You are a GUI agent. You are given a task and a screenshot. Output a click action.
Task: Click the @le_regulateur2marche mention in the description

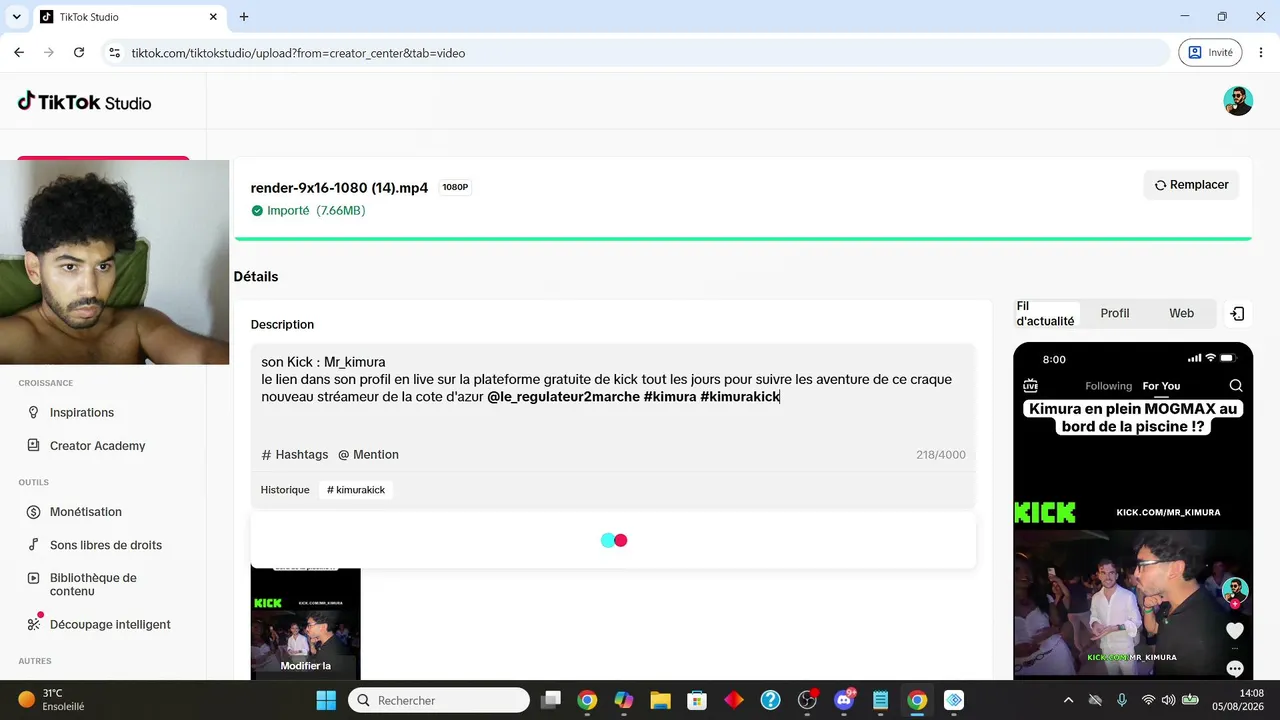click(x=563, y=397)
